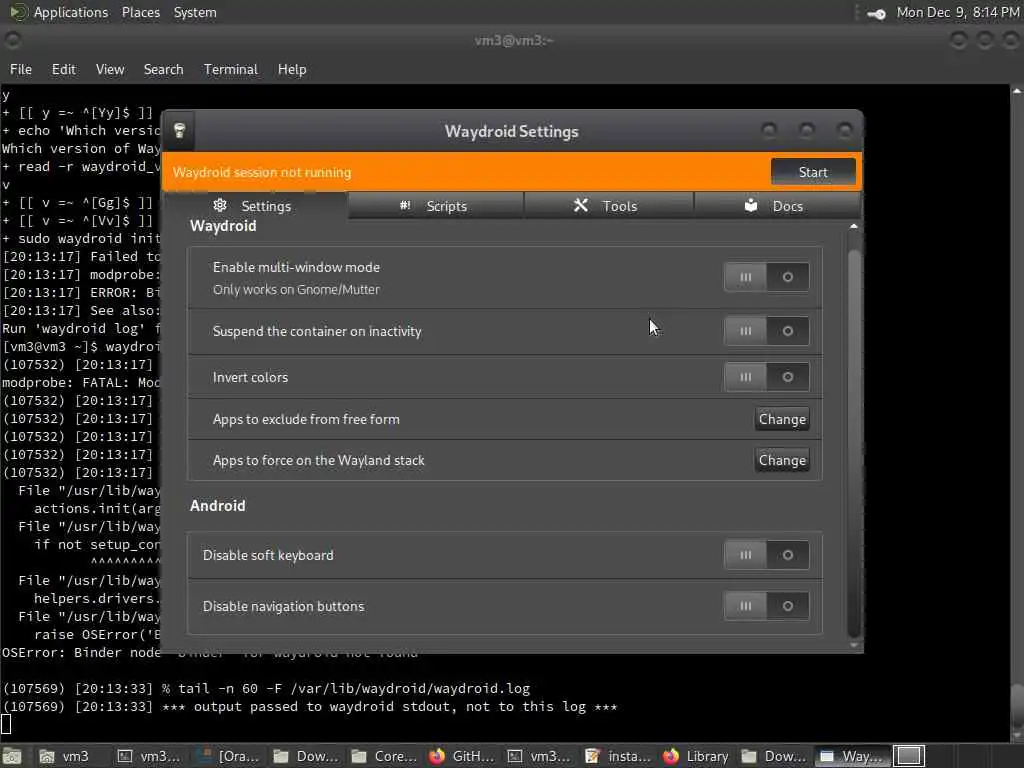Change apps forced on the Wayland stack
Image resolution: width=1024 pixels, height=768 pixels.
782,460
